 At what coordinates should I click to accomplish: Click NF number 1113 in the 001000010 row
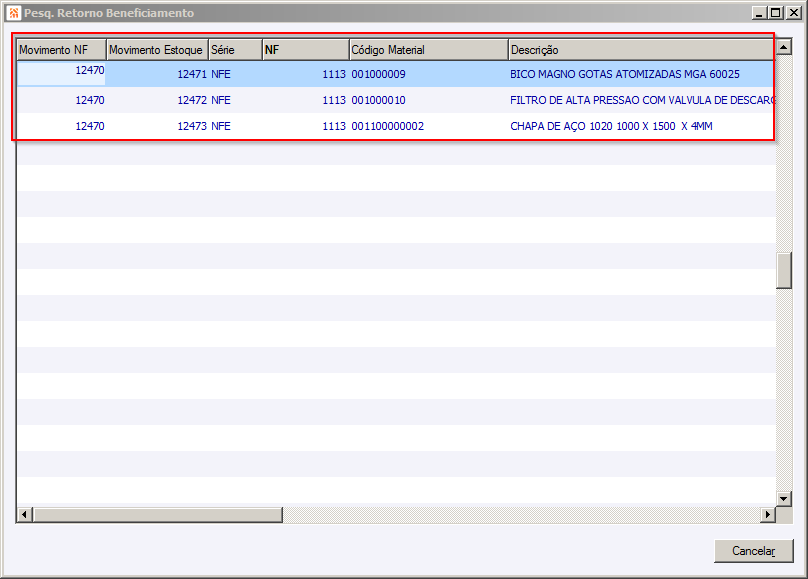click(x=334, y=100)
